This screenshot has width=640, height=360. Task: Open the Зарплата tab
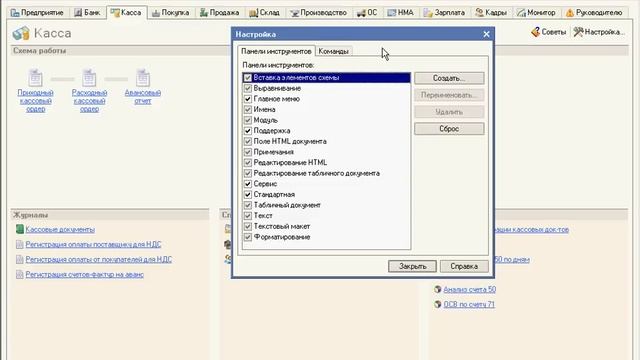[x=444, y=13]
